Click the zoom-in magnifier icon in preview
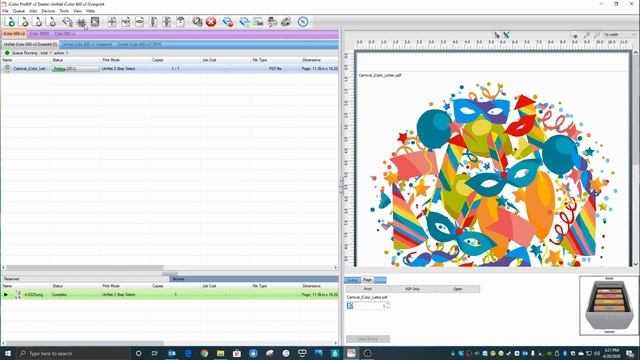 click(x=587, y=35)
